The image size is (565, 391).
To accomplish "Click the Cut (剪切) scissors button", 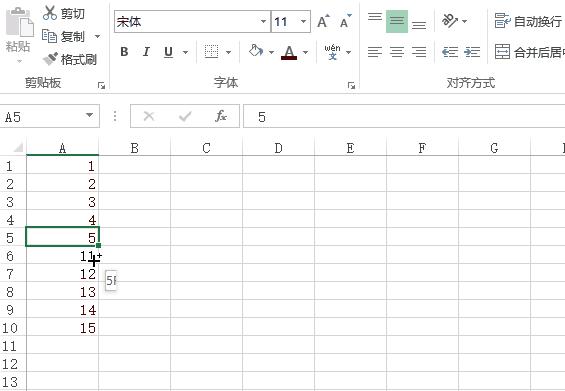I will pos(63,13).
